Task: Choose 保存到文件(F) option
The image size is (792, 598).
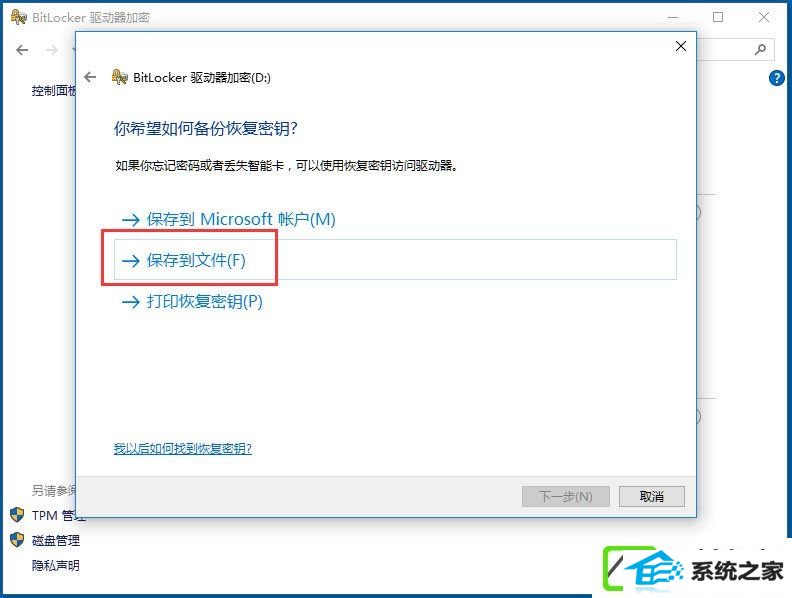Action: [x=395, y=260]
